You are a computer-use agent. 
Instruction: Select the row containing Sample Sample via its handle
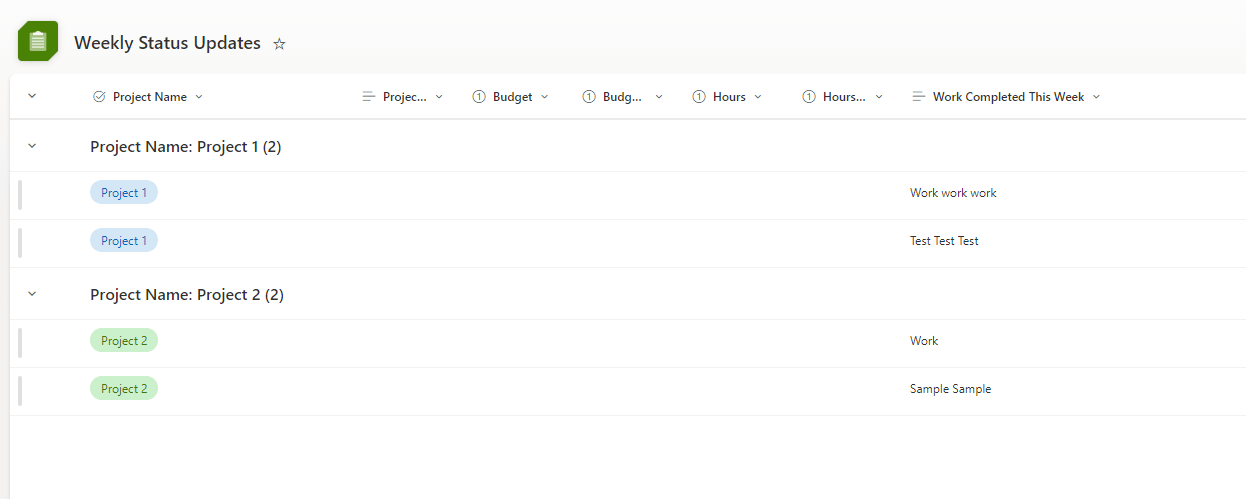[20, 391]
